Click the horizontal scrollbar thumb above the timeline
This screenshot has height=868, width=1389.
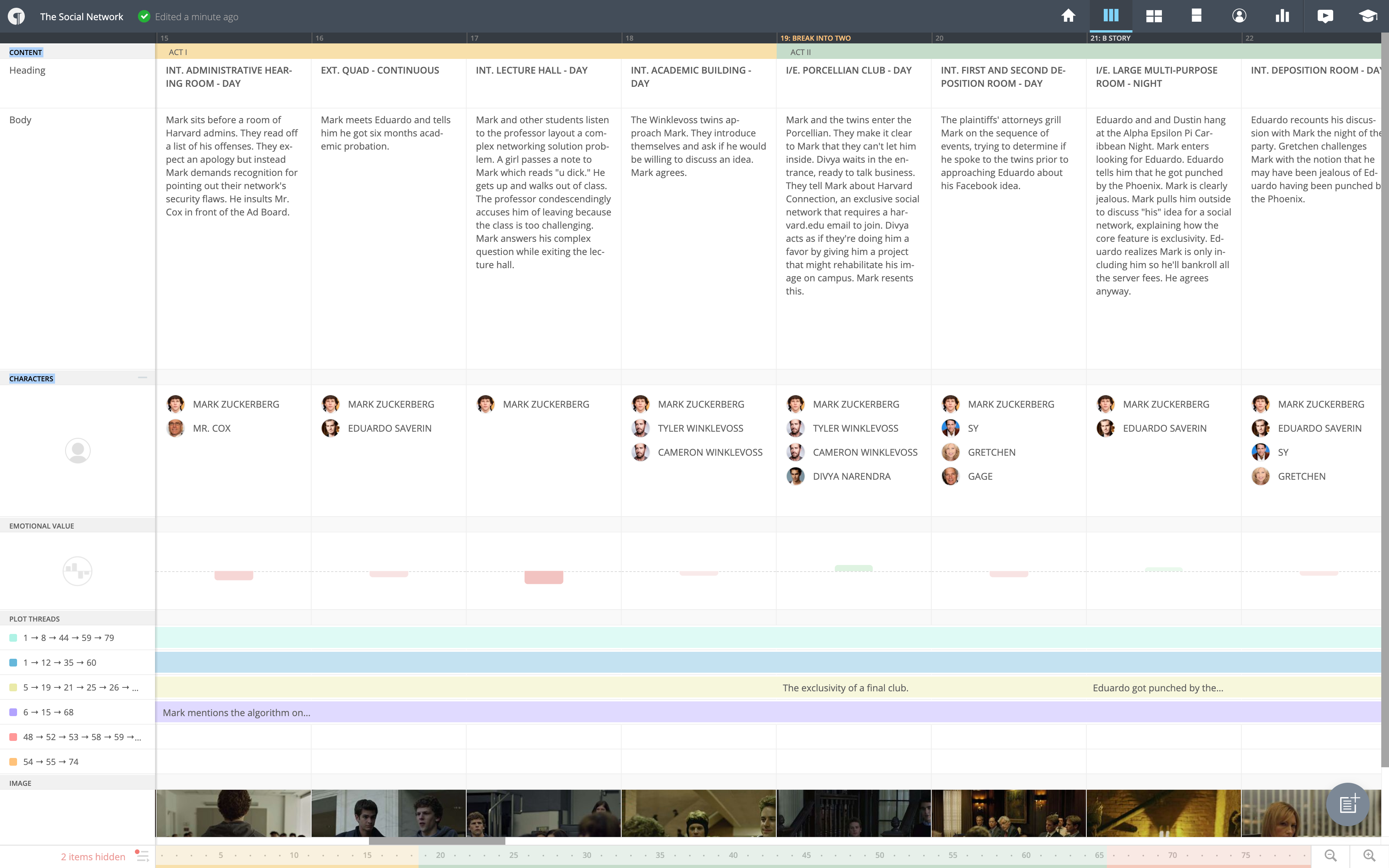click(x=437, y=841)
